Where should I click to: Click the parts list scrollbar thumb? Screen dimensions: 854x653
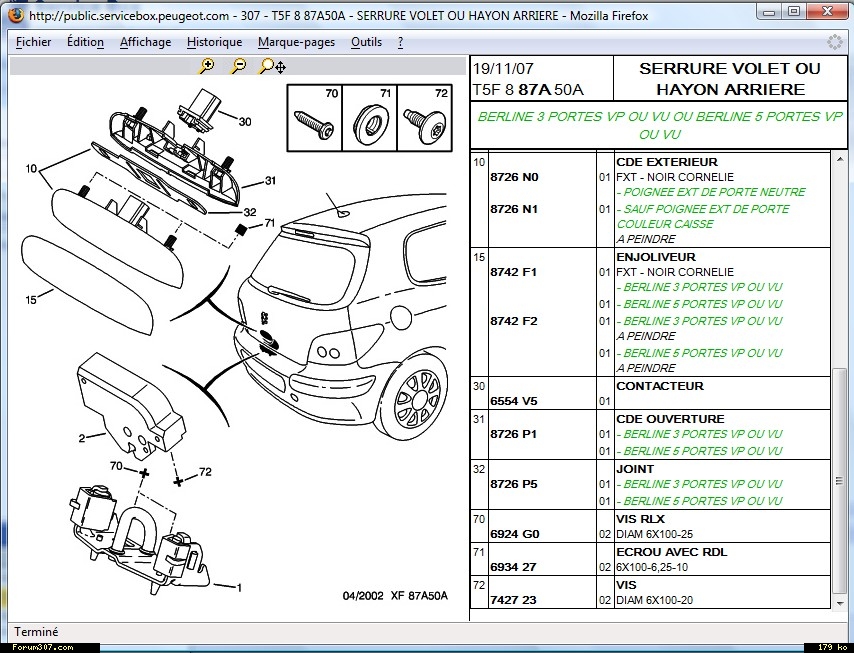pos(839,481)
